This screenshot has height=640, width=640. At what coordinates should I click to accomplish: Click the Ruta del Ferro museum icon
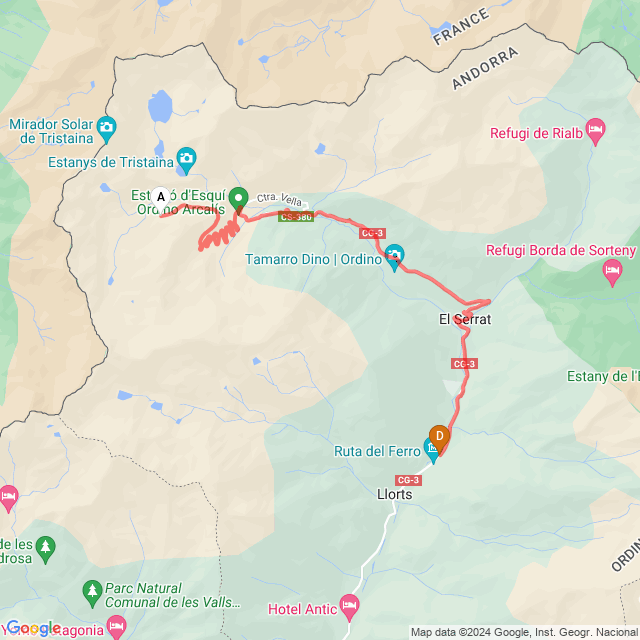point(431,449)
